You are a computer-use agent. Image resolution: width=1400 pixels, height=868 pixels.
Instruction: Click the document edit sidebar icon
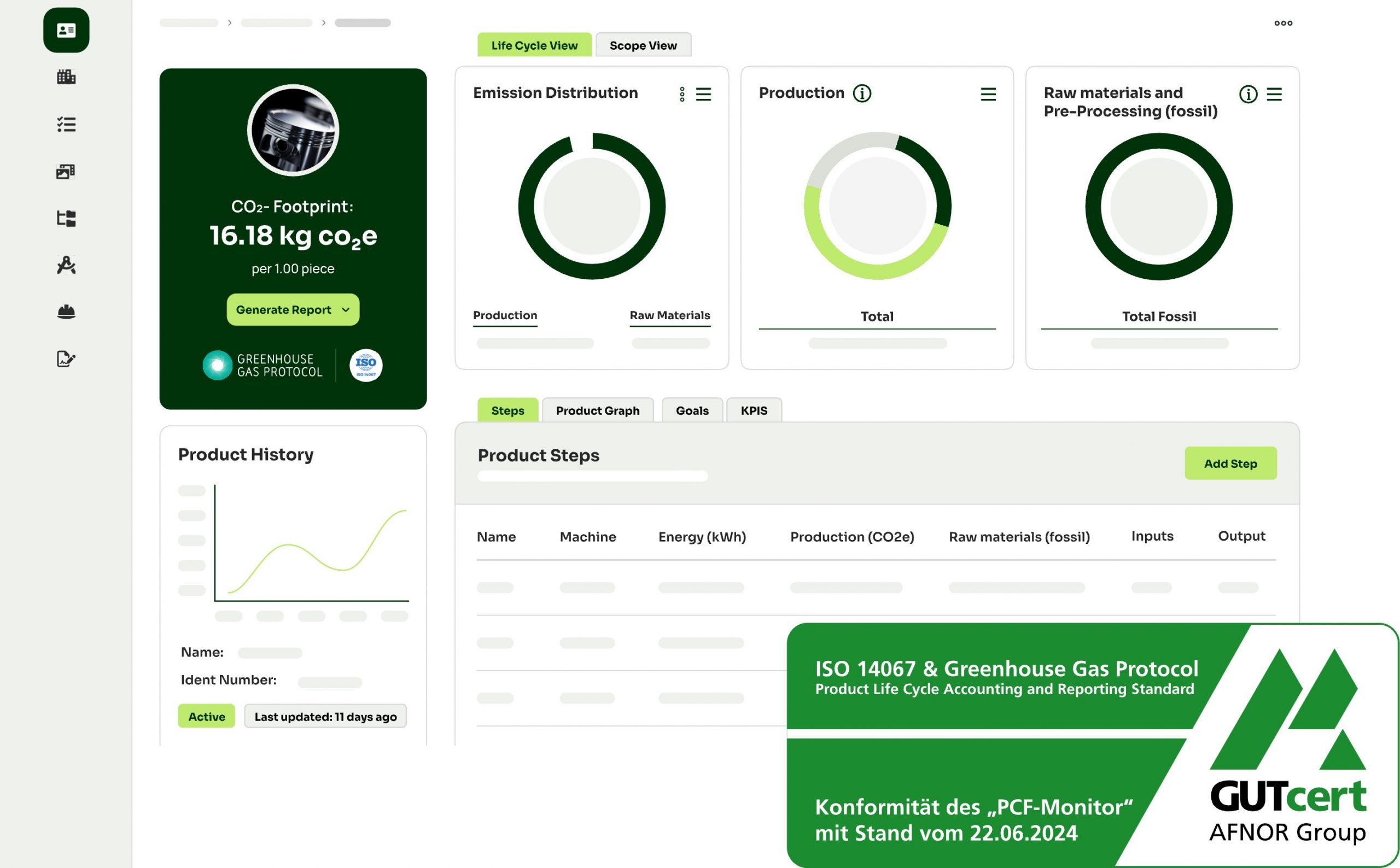[66, 359]
